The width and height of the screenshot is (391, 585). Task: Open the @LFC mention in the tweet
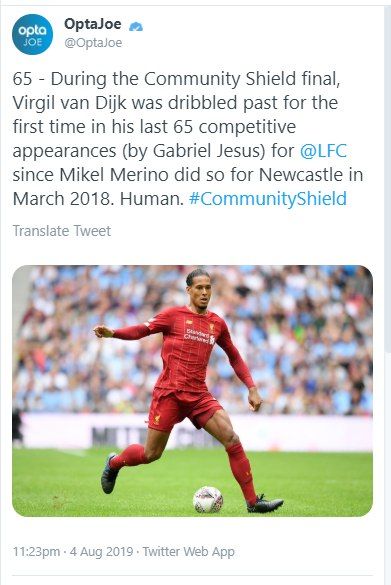coord(323,151)
